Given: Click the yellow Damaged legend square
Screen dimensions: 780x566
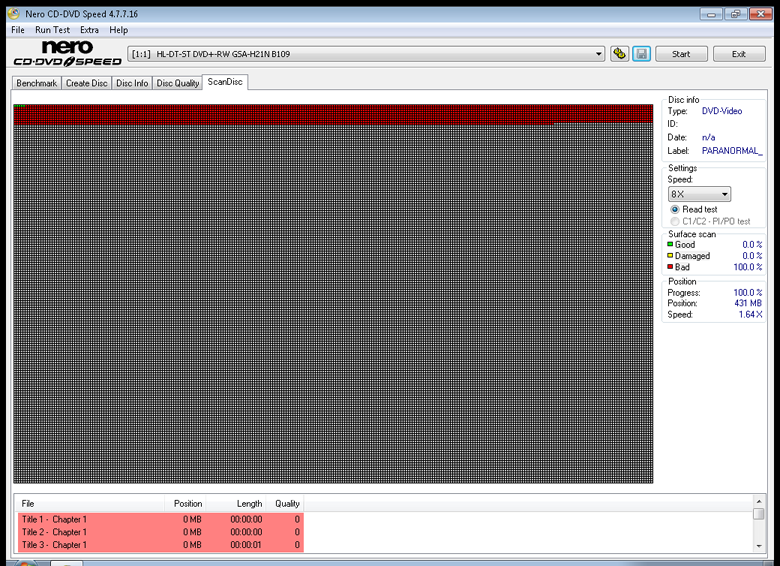Looking at the screenshot, I should 670,256.
